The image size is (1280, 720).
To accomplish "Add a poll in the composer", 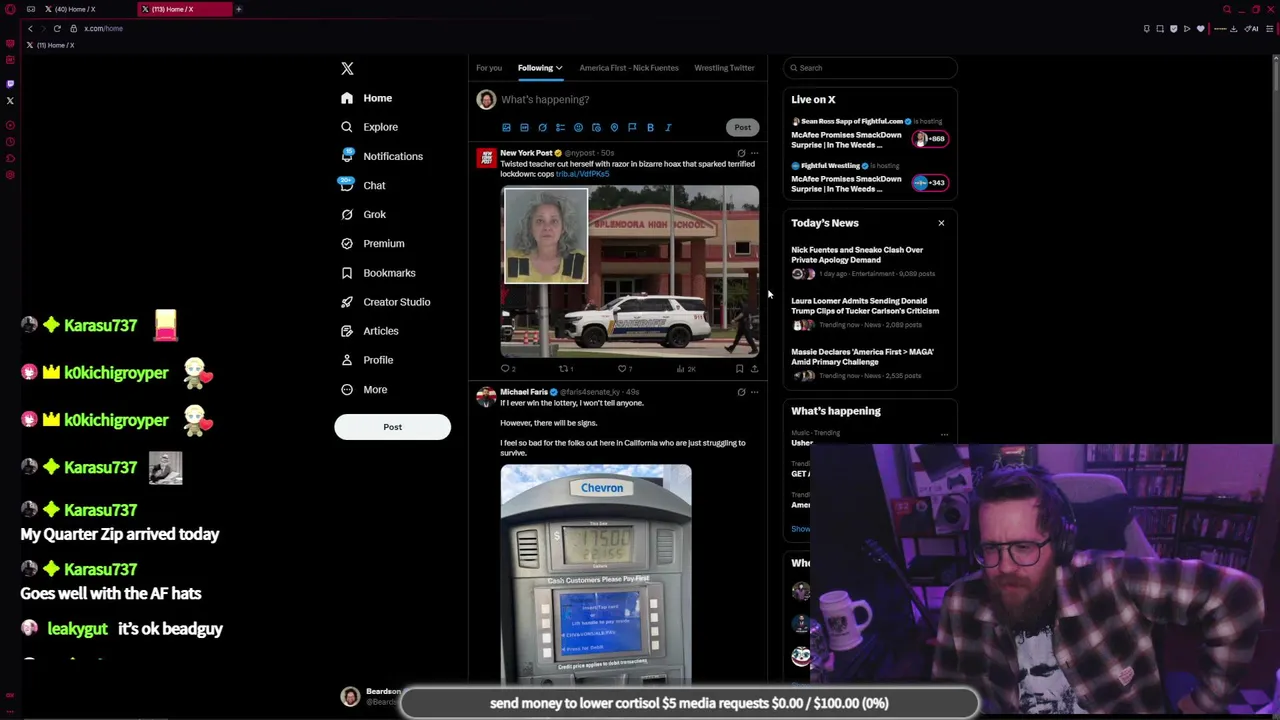I will tap(560, 128).
